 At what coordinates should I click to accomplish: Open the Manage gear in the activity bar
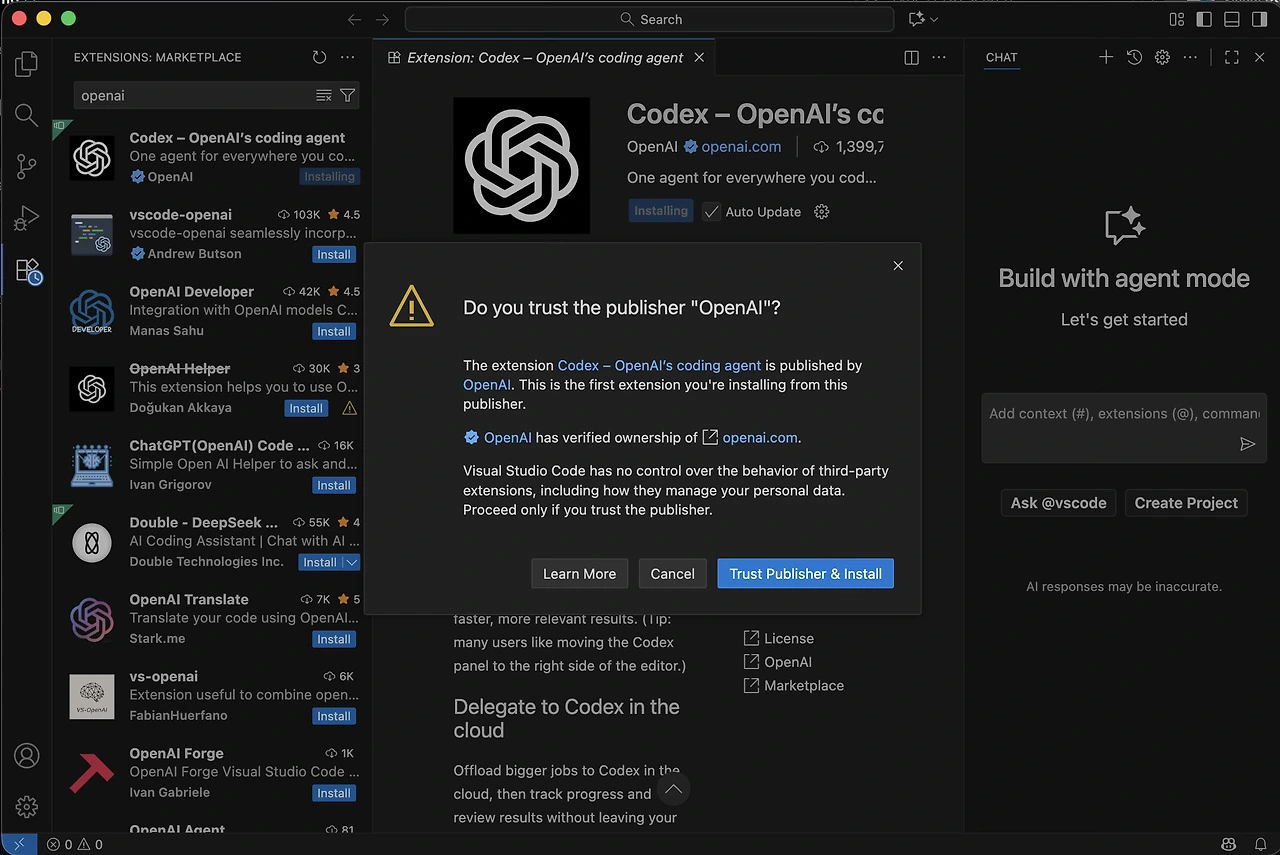tap(27, 806)
